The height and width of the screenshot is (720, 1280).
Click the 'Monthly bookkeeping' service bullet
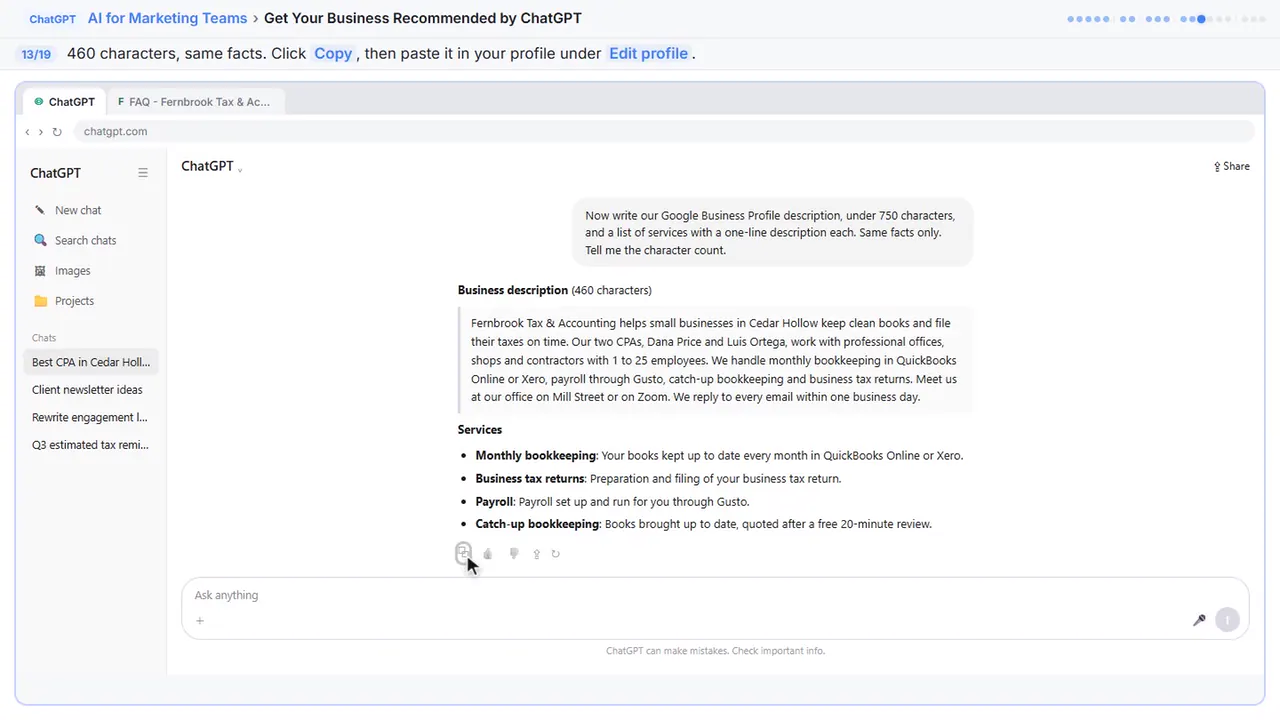tap(719, 456)
